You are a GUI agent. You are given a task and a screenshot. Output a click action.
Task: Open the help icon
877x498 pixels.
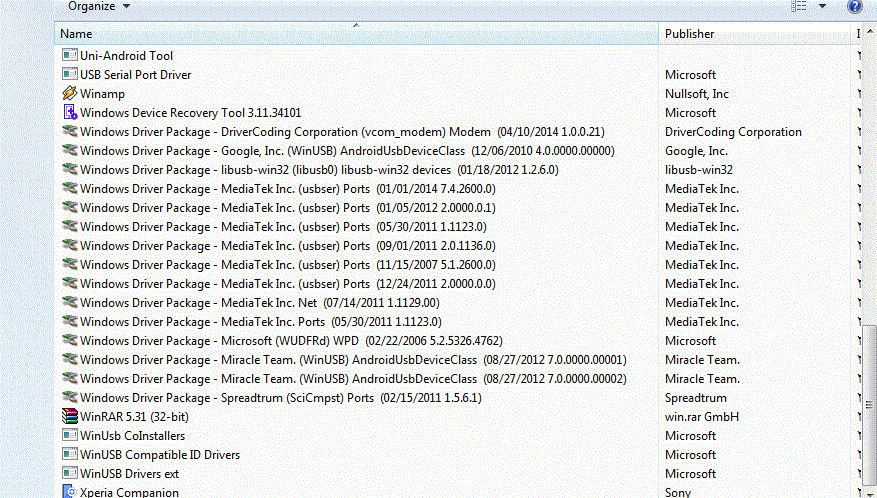855,6
